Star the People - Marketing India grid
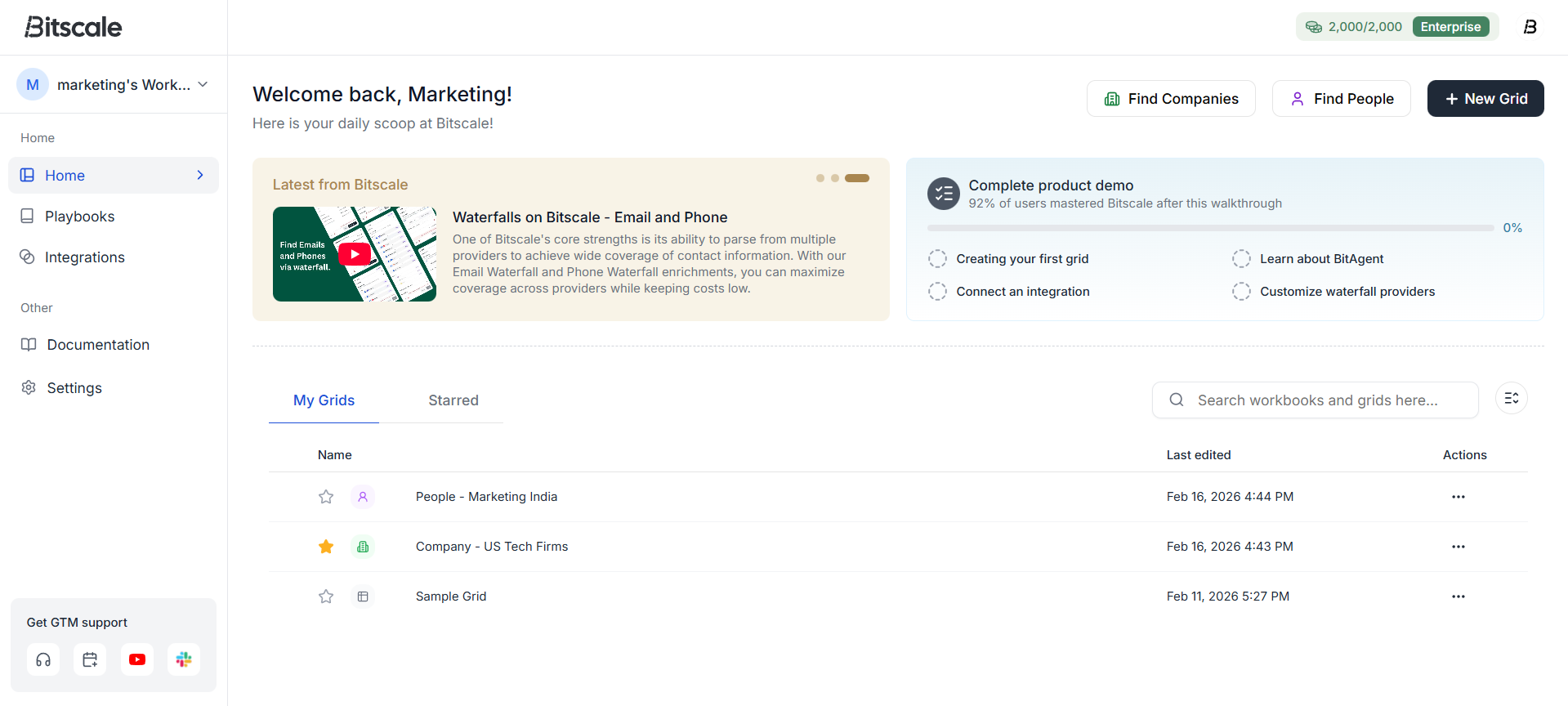 [x=326, y=497]
